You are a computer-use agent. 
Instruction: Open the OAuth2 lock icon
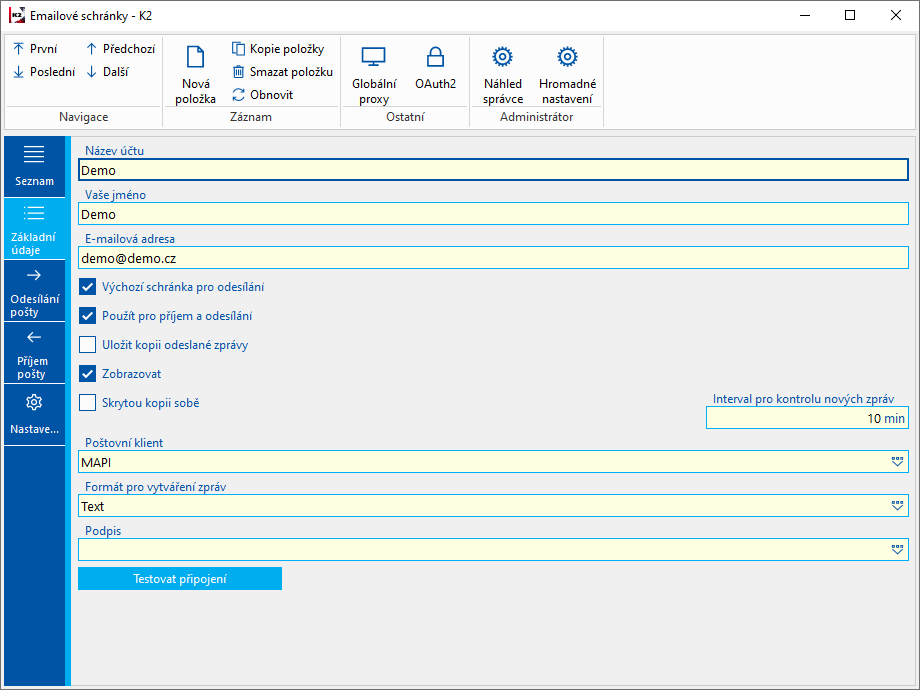[x=435, y=57]
